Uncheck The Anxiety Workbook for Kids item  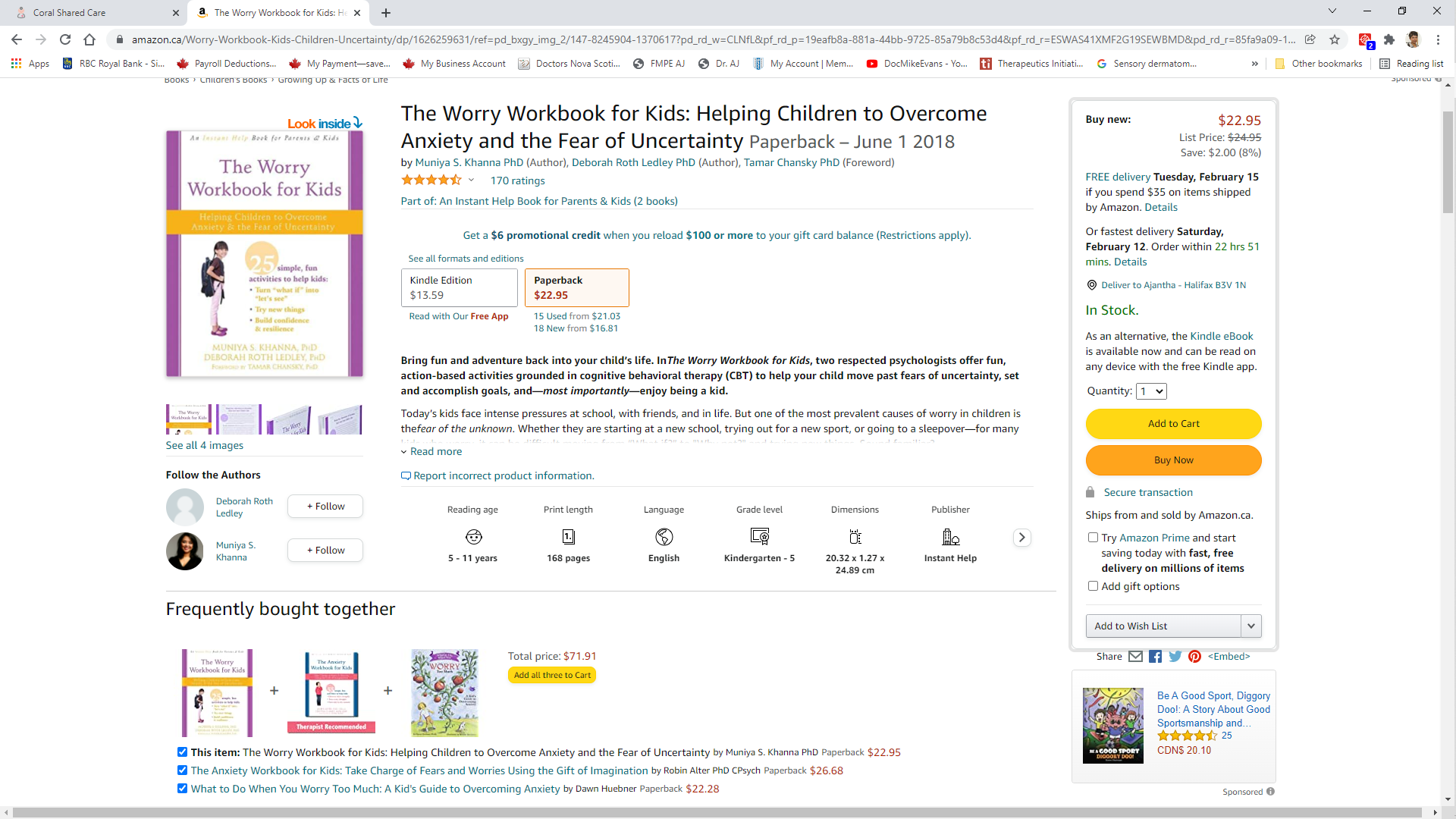[x=182, y=770]
